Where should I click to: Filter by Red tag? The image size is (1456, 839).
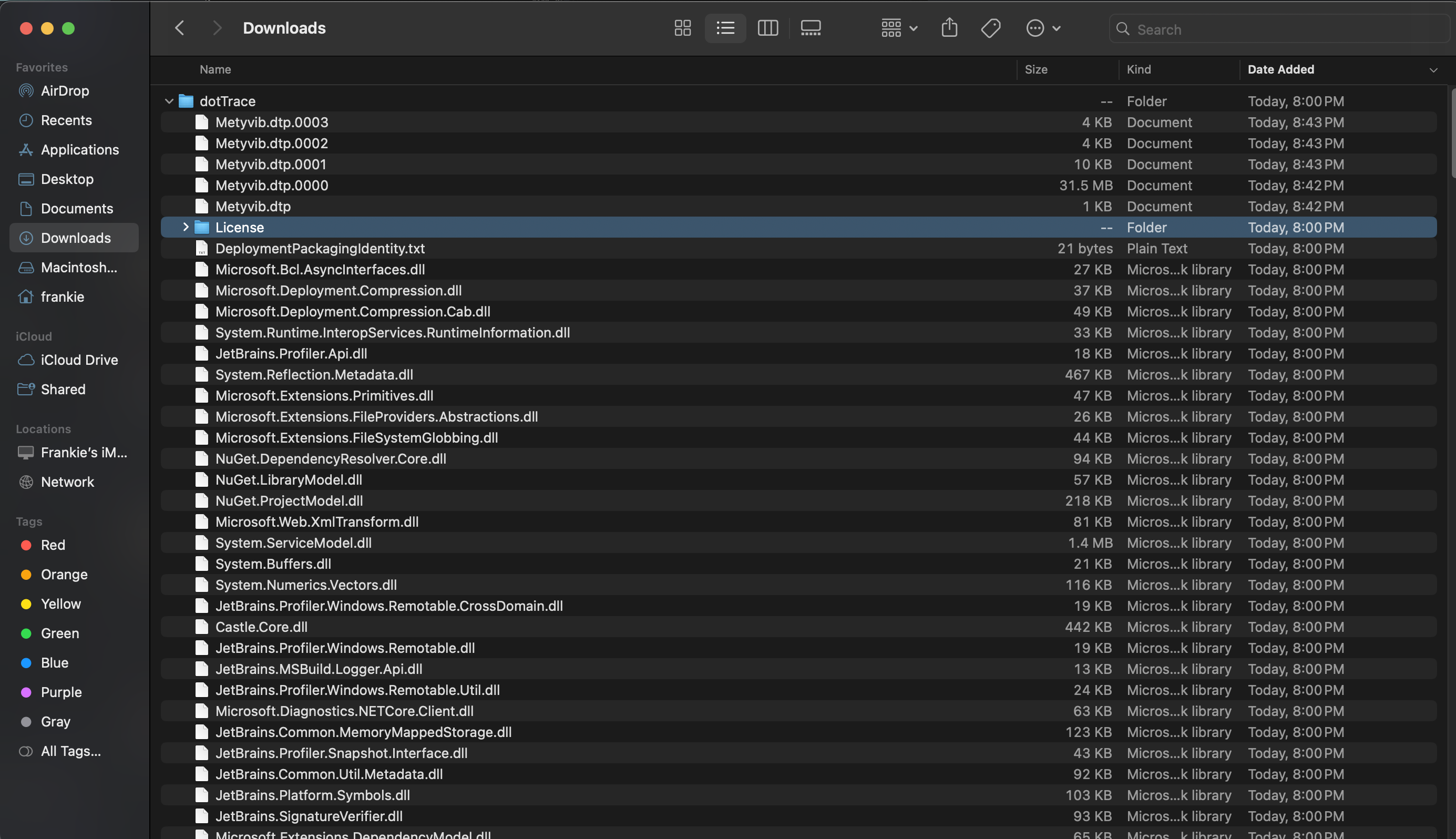[x=74, y=545]
